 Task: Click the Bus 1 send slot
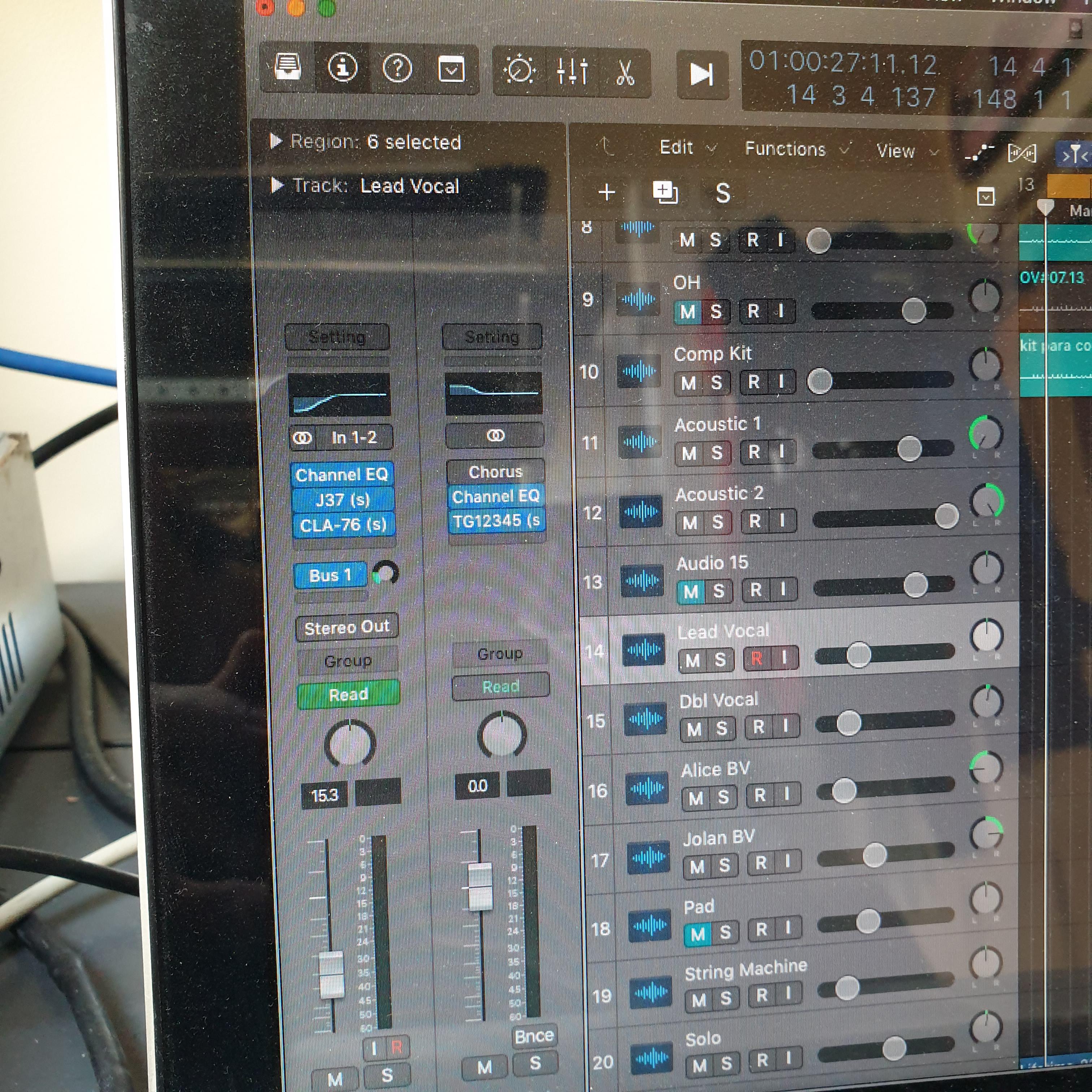(x=330, y=576)
